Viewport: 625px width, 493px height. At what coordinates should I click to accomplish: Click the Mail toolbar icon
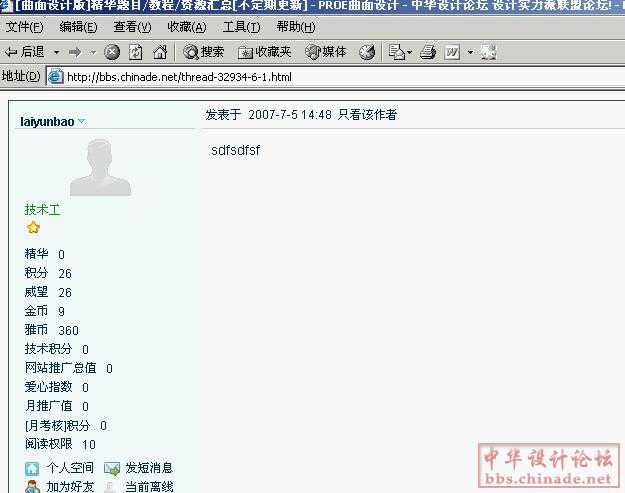(x=400, y=52)
